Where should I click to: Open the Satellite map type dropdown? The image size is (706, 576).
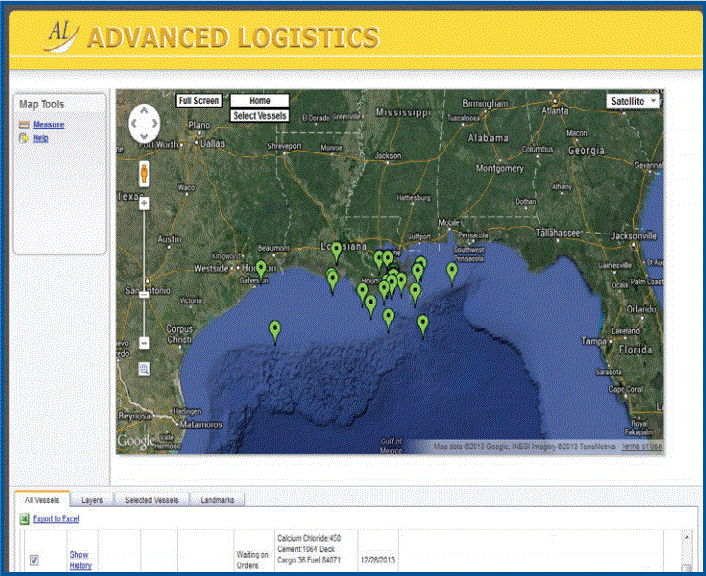click(635, 101)
